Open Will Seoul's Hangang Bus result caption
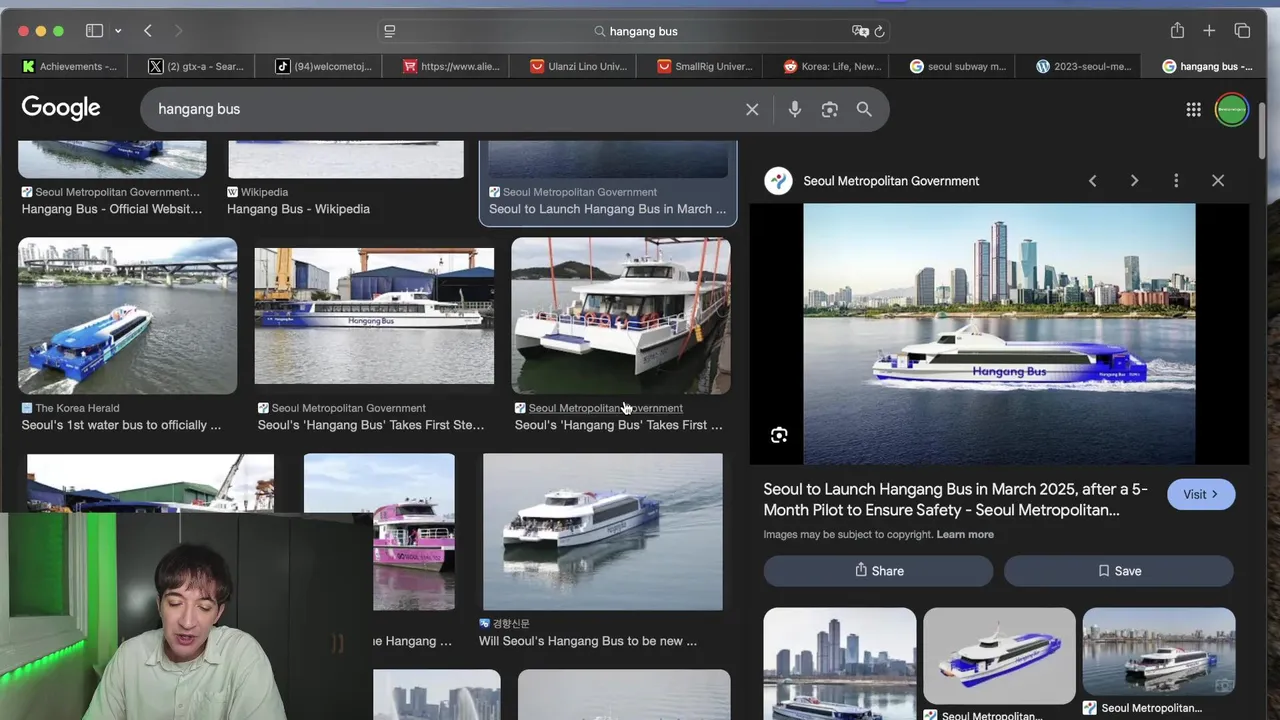This screenshot has height=720, width=1280. (x=588, y=641)
